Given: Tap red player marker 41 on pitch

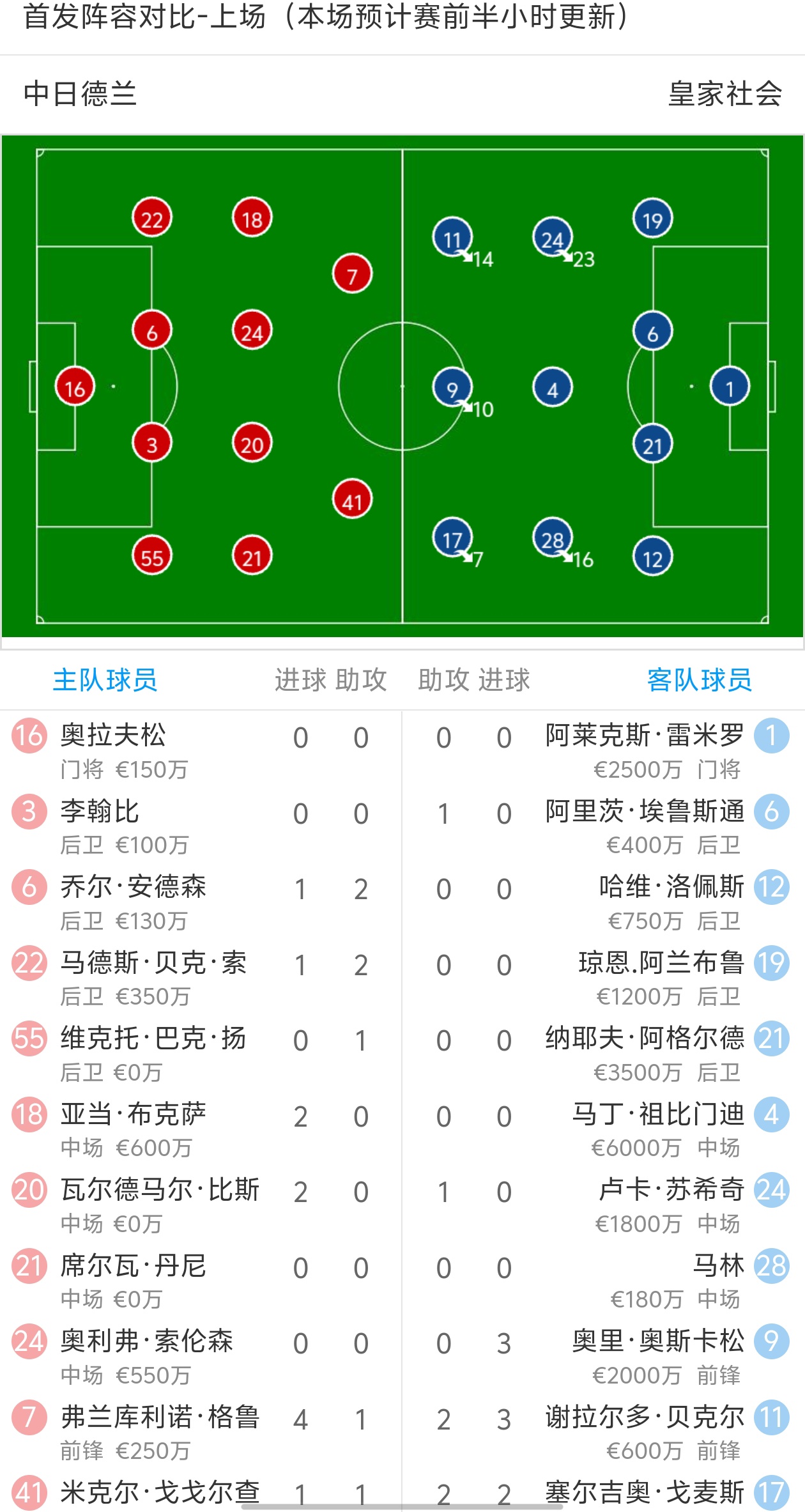Looking at the screenshot, I should [x=352, y=500].
